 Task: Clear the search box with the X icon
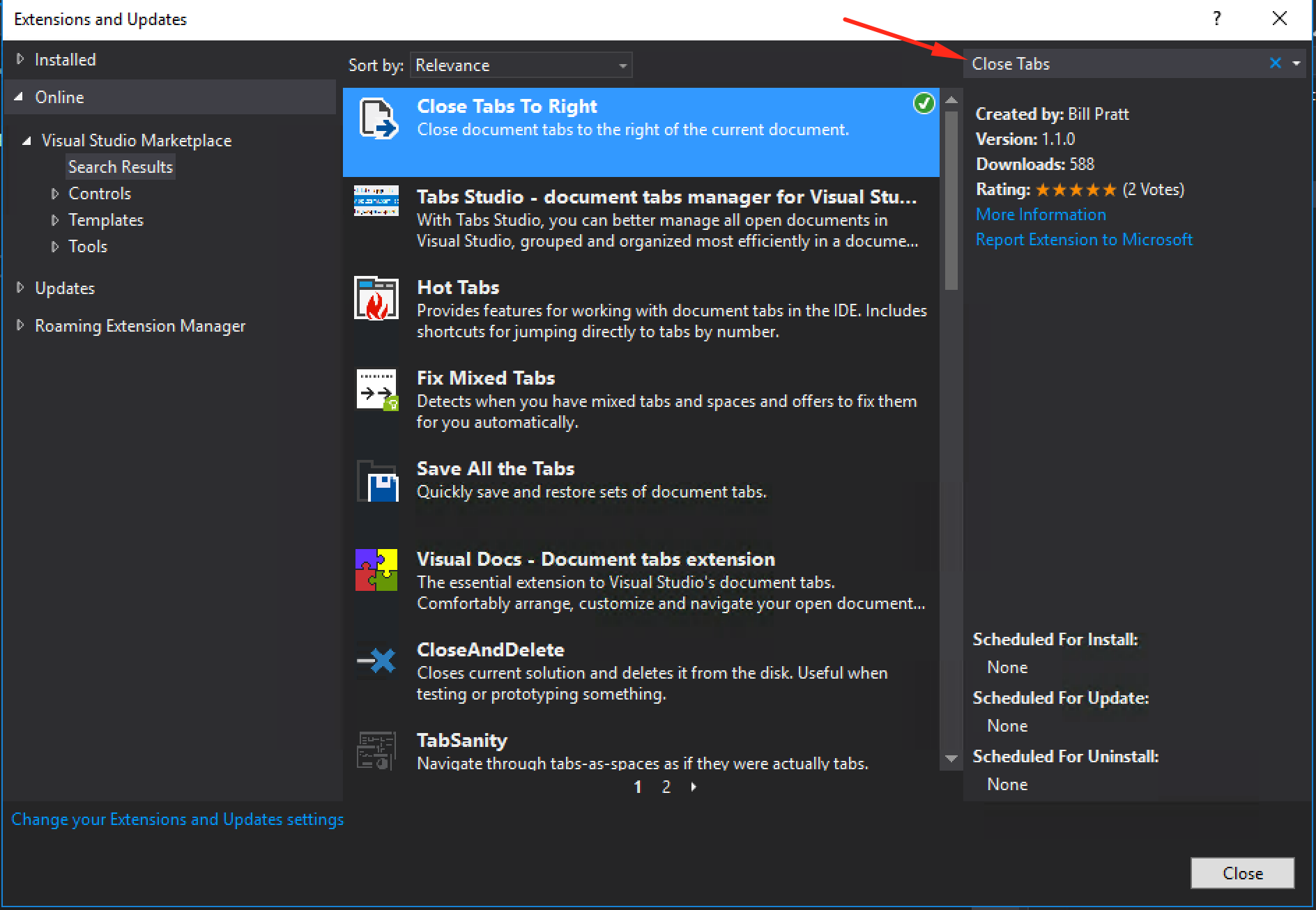[x=1275, y=63]
